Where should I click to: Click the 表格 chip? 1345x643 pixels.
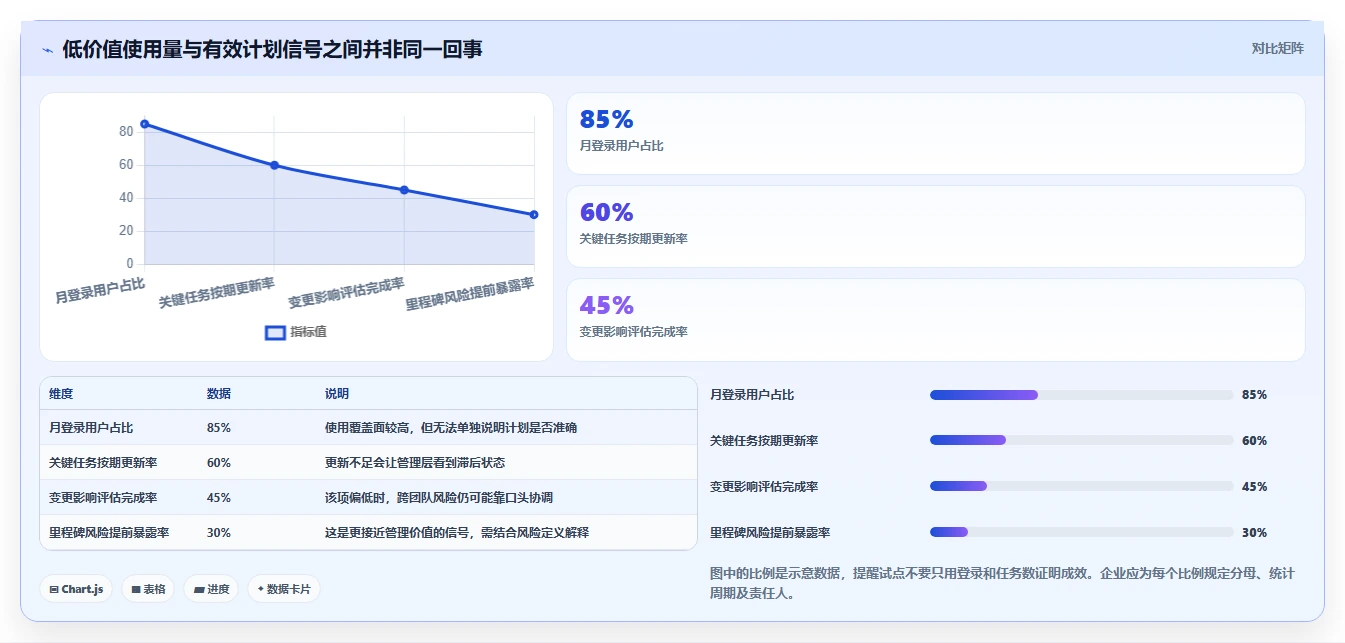(148, 590)
